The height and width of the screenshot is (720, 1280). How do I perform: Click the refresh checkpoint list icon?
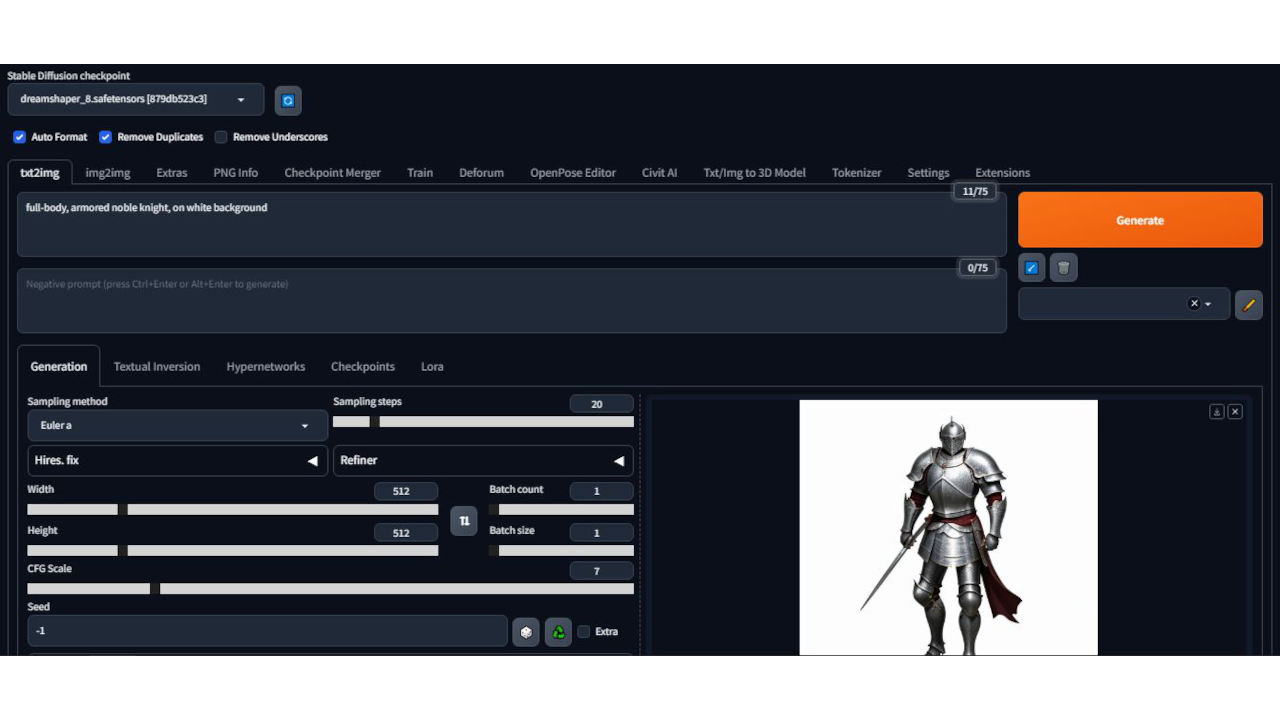coord(288,100)
